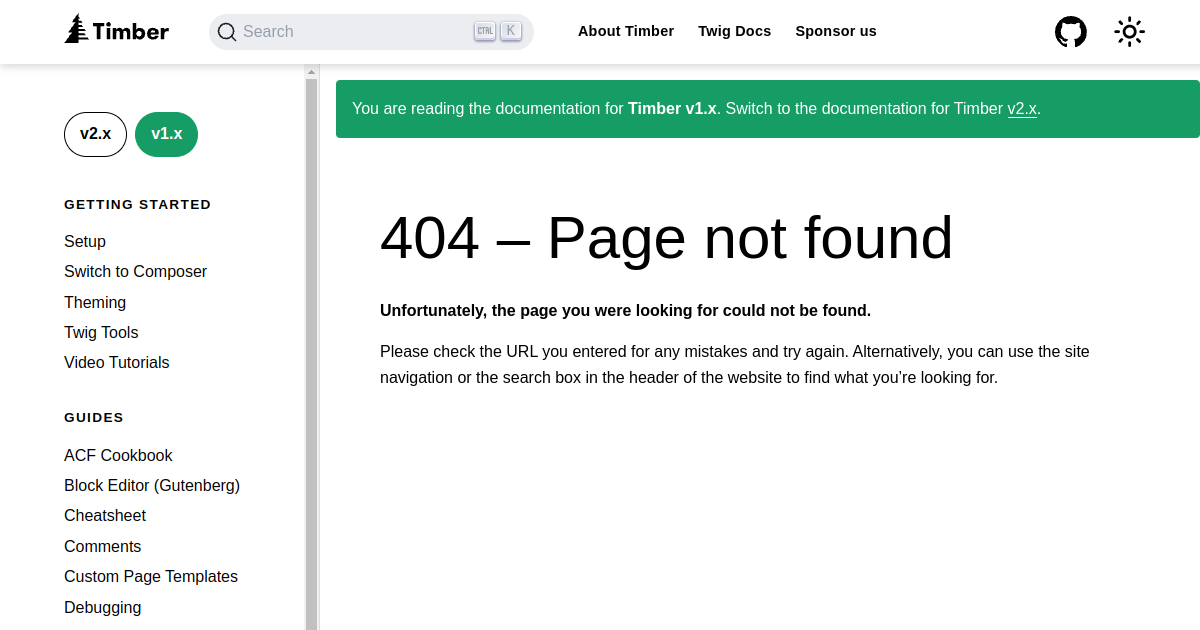
Task: Go to the Theming page
Action: point(95,302)
